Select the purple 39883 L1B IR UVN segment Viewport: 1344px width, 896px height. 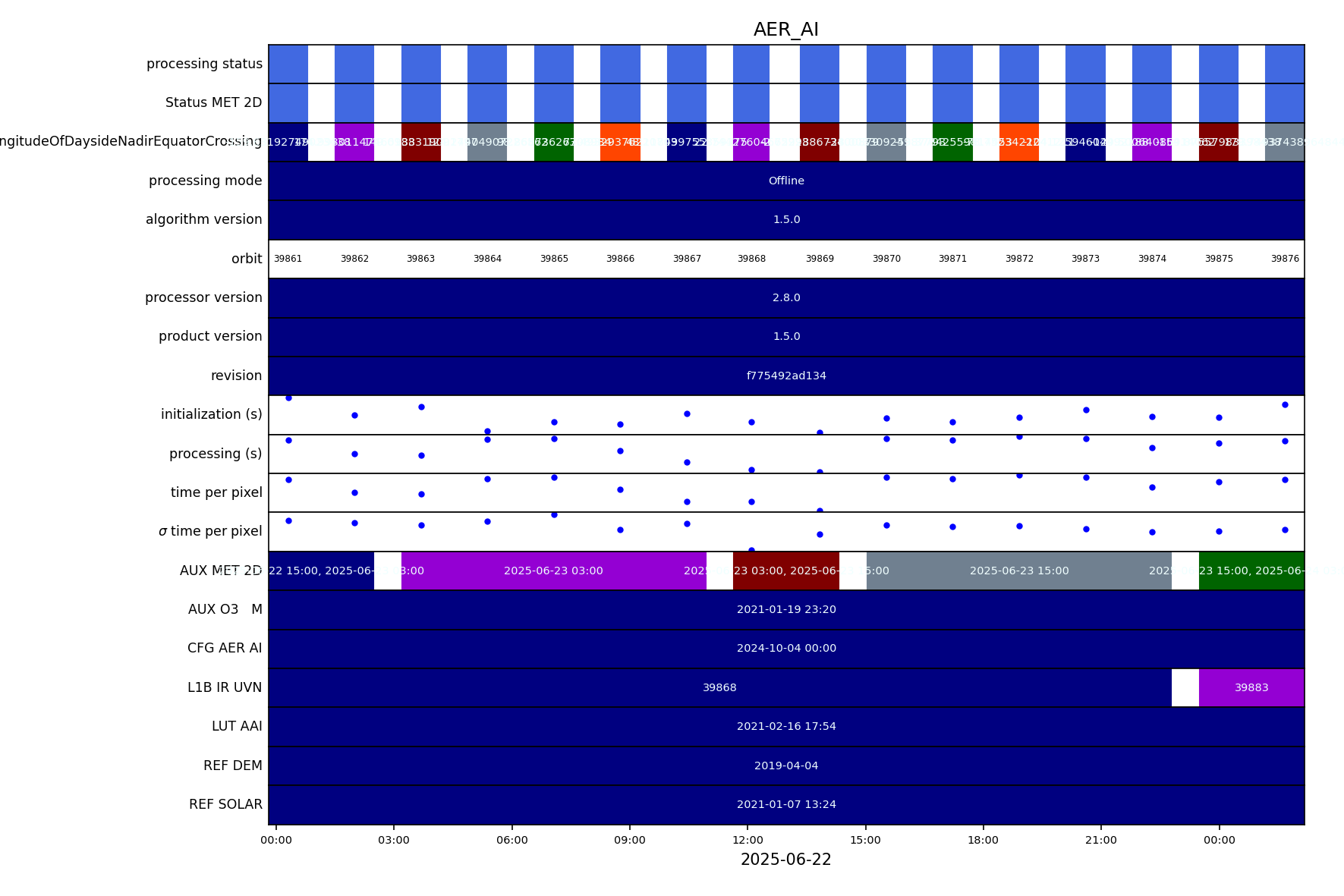coord(1251,687)
